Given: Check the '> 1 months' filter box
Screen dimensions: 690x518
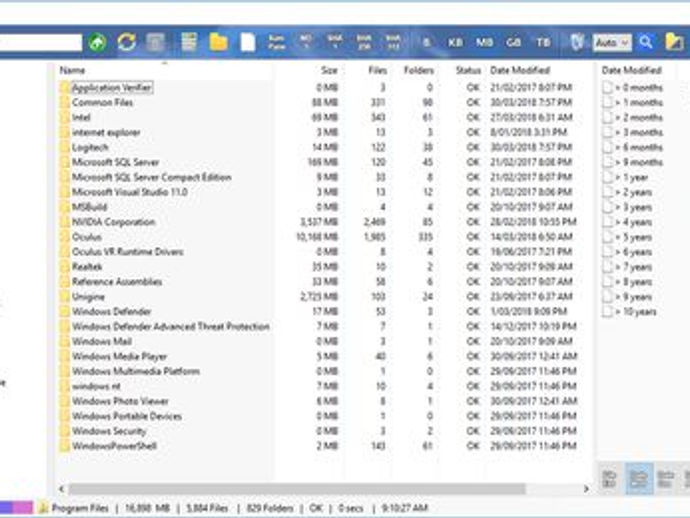Looking at the screenshot, I should point(607,103).
